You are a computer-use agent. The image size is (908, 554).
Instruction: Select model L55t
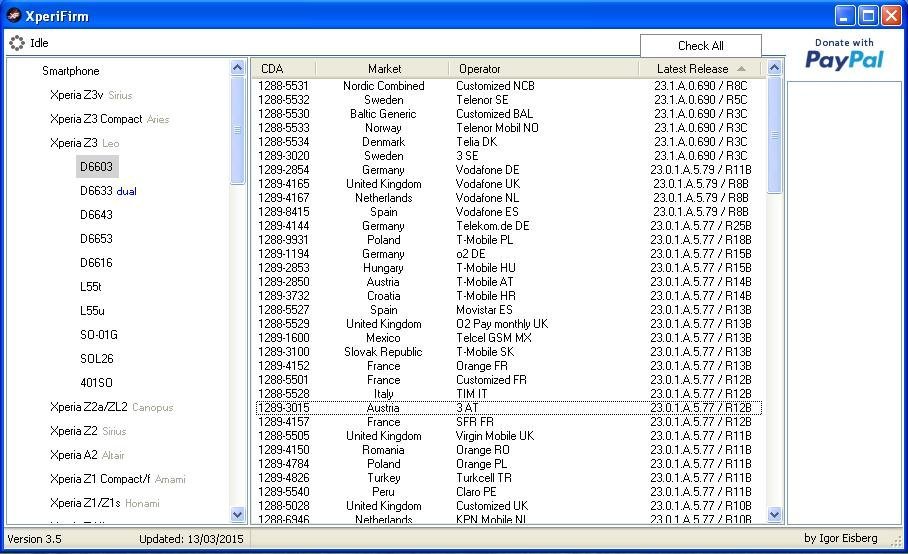pyautogui.click(x=91, y=287)
